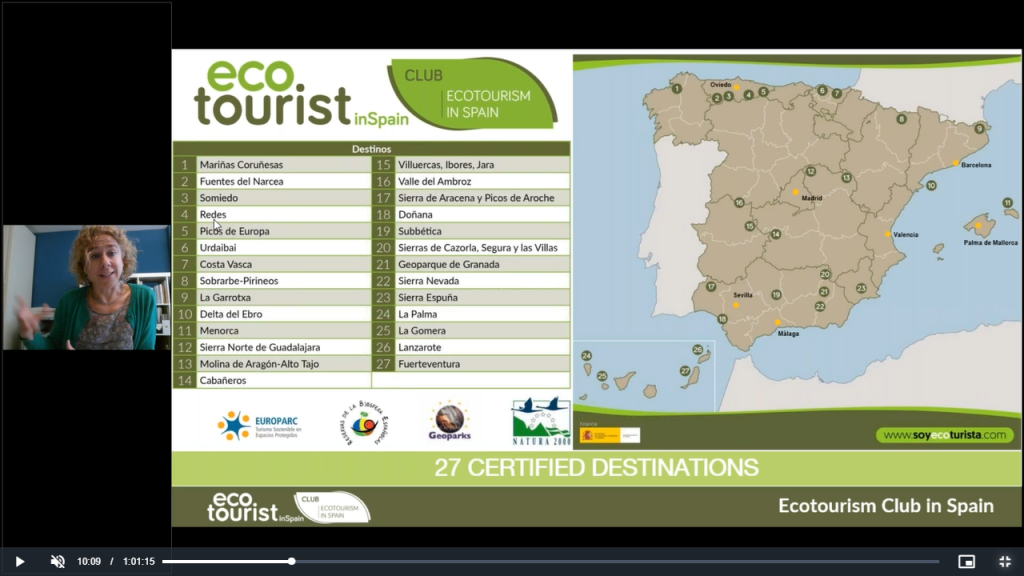Screen dimensions: 1024x576
Task: Click the EUROPARC logo
Action: pos(259,426)
